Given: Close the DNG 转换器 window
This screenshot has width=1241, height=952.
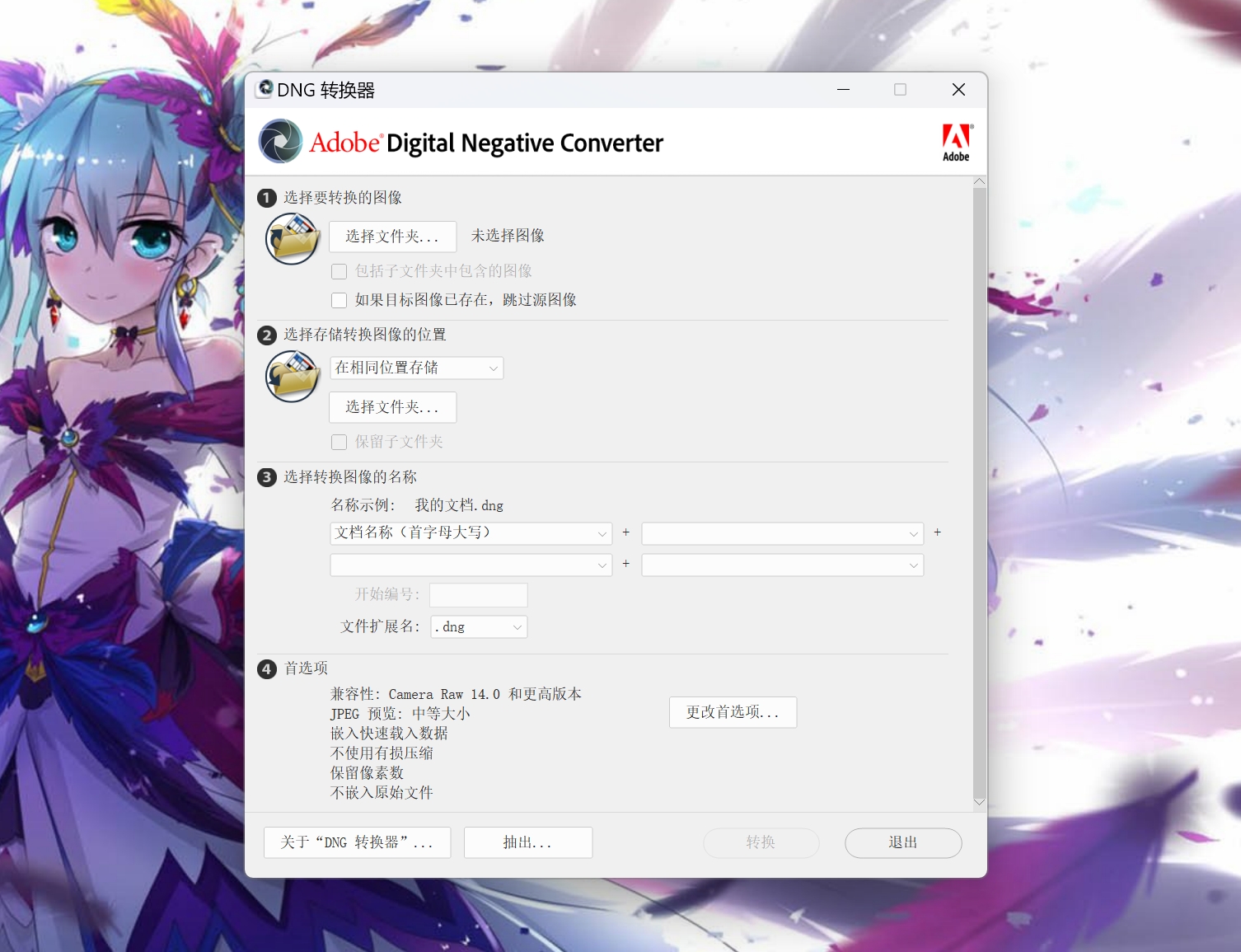Looking at the screenshot, I should 958,89.
